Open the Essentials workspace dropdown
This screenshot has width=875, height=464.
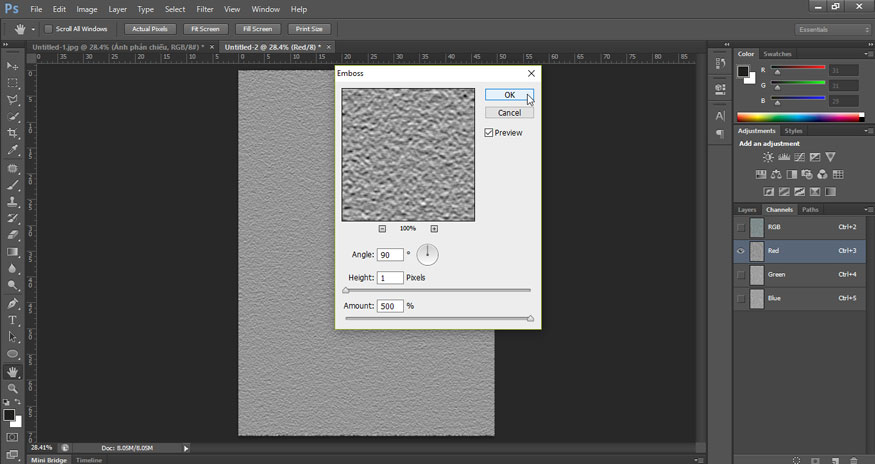(832, 30)
